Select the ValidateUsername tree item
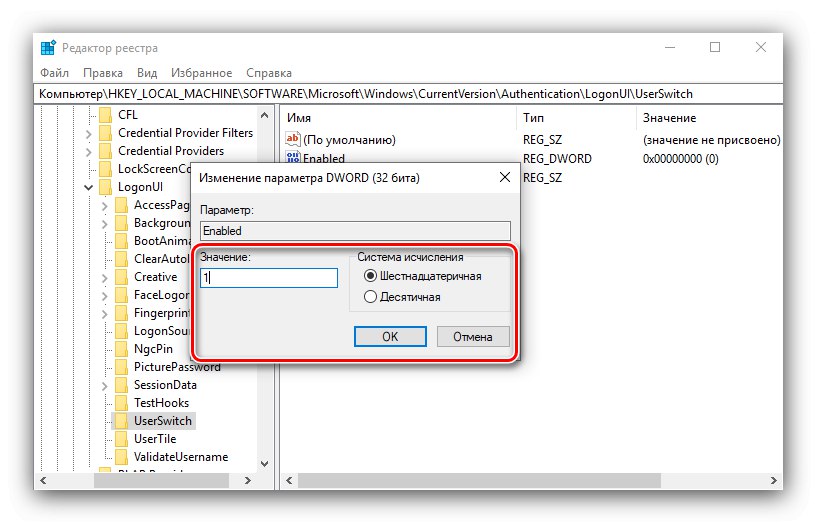The height and width of the screenshot is (523, 816). [181, 457]
